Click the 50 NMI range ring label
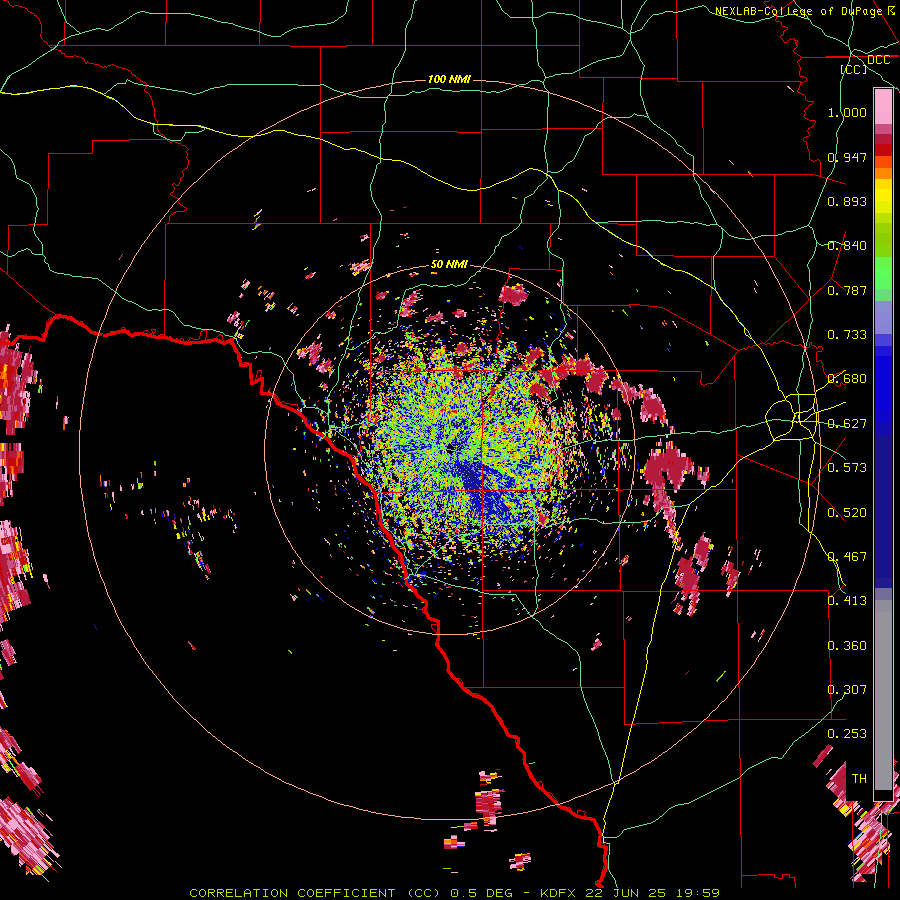This screenshot has width=900, height=900. pyautogui.click(x=449, y=265)
